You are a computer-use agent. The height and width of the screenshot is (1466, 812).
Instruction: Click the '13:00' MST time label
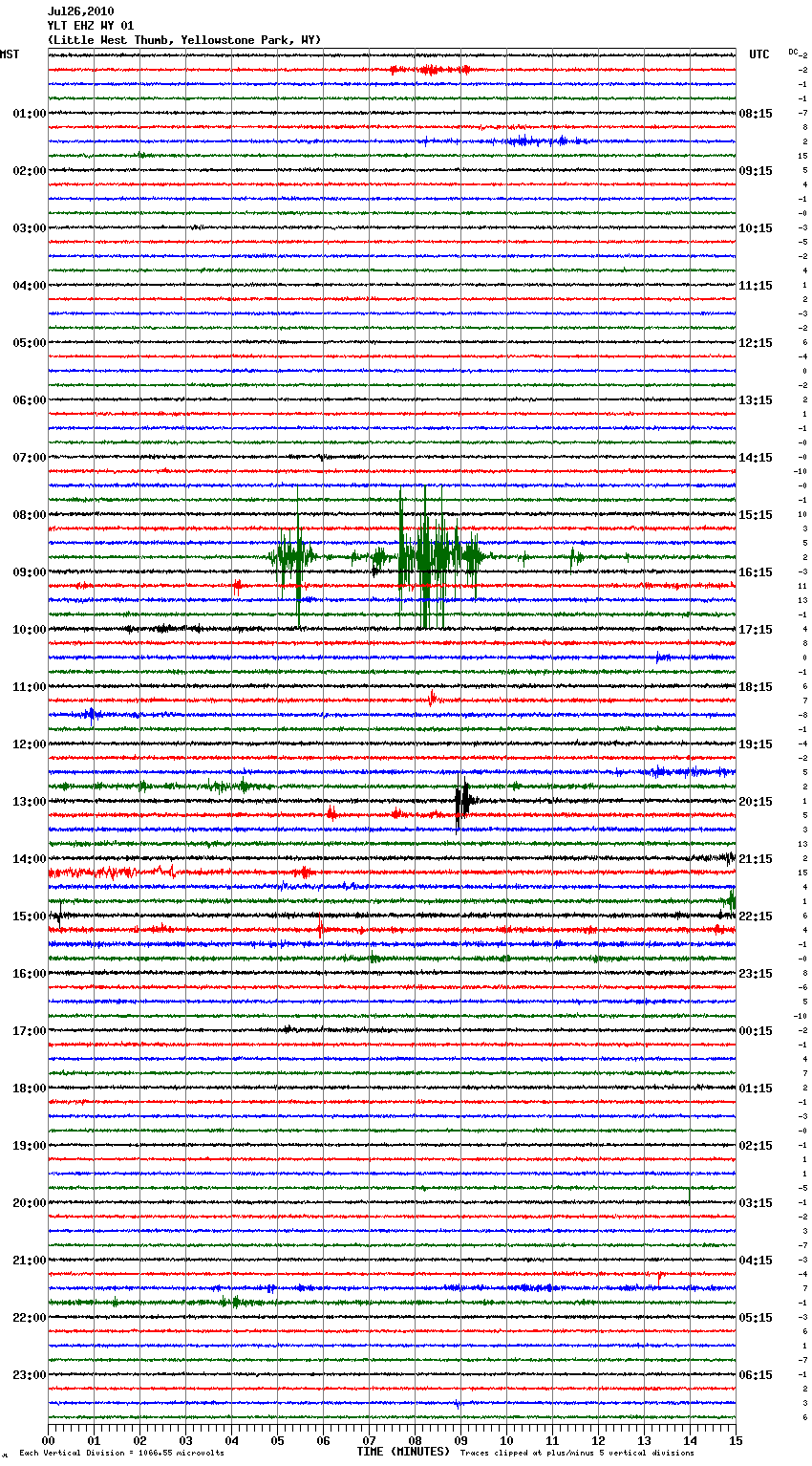click(x=29, y=802)
